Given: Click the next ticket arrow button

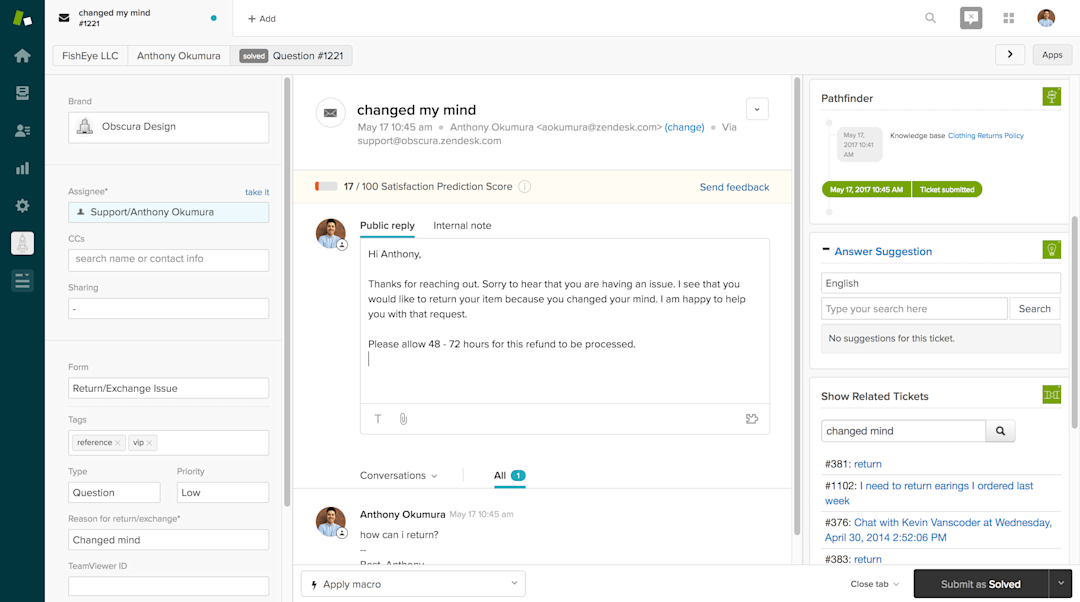Looking at the screenshot, I should click(1010, 54).
